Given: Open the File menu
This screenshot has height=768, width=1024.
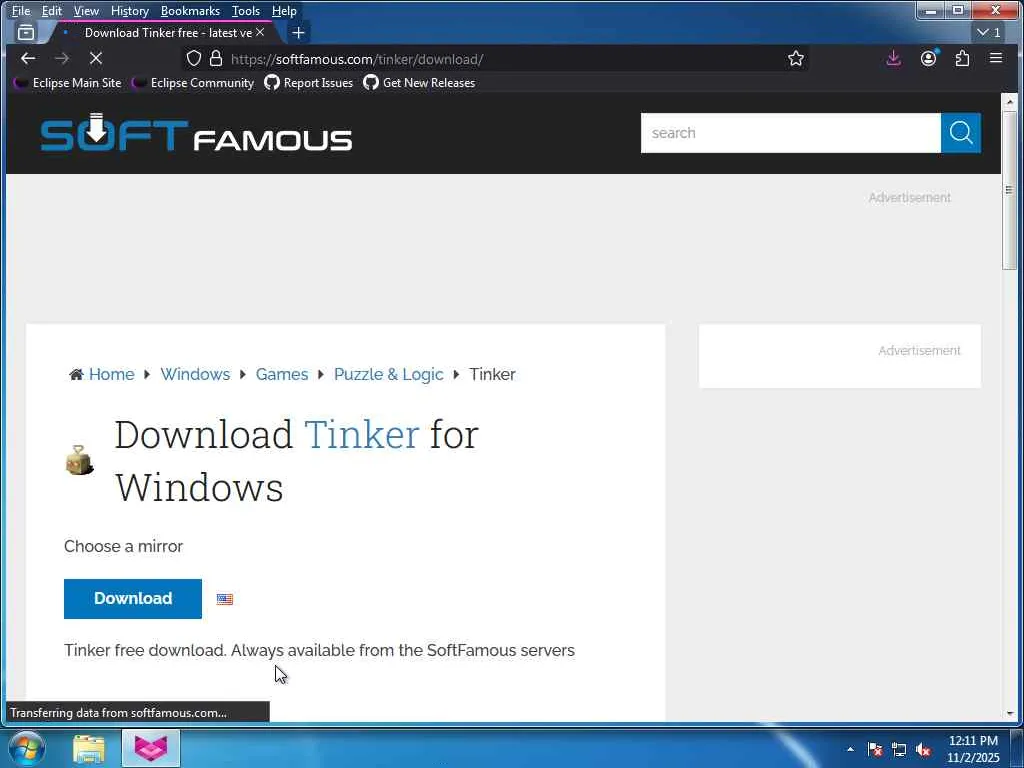Looking at the screenshot, I should (21, 10).
